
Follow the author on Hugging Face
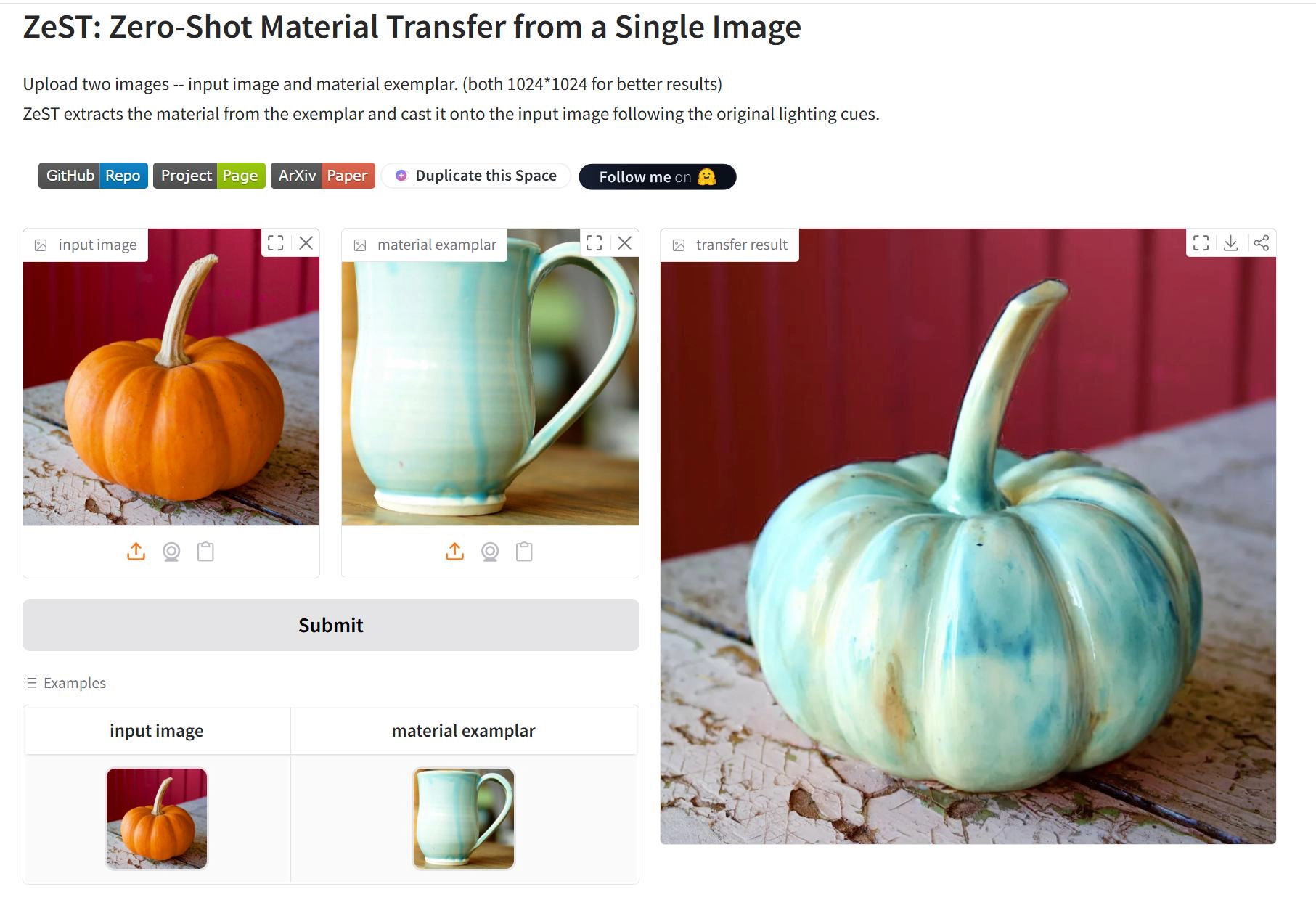coord(658,177)
